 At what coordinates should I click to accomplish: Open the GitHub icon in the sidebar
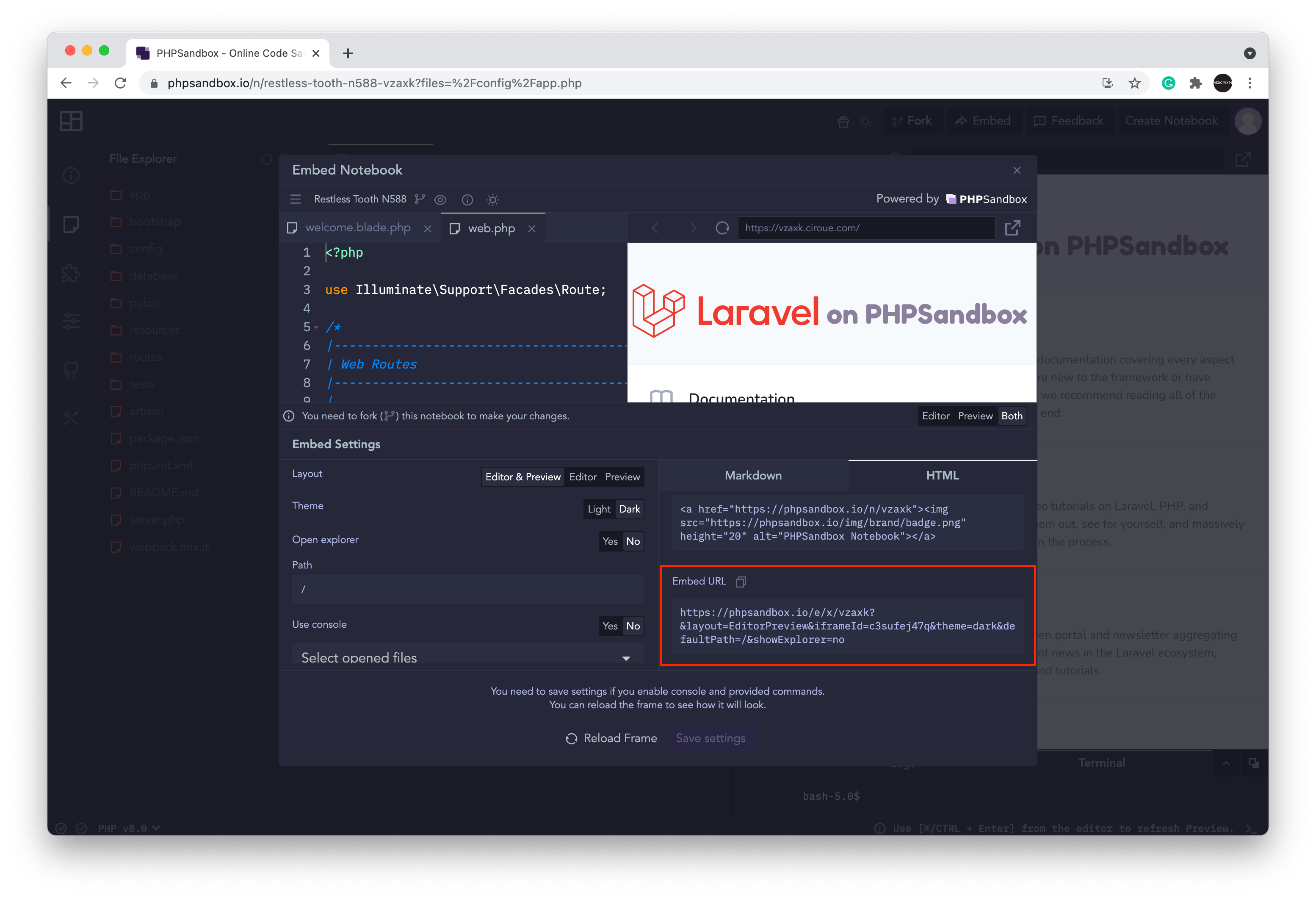click(x=72, y=370)
